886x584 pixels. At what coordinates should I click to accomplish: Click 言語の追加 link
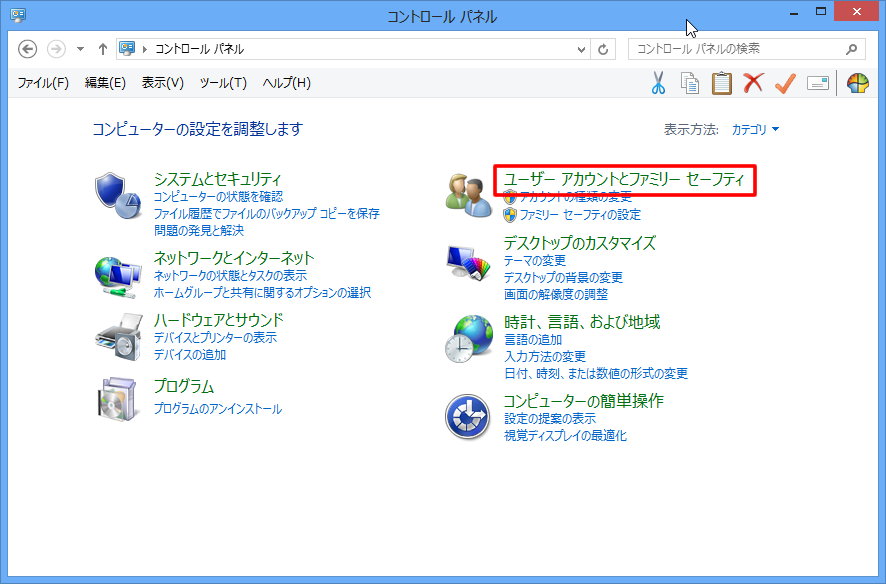(x=533, y=339)
